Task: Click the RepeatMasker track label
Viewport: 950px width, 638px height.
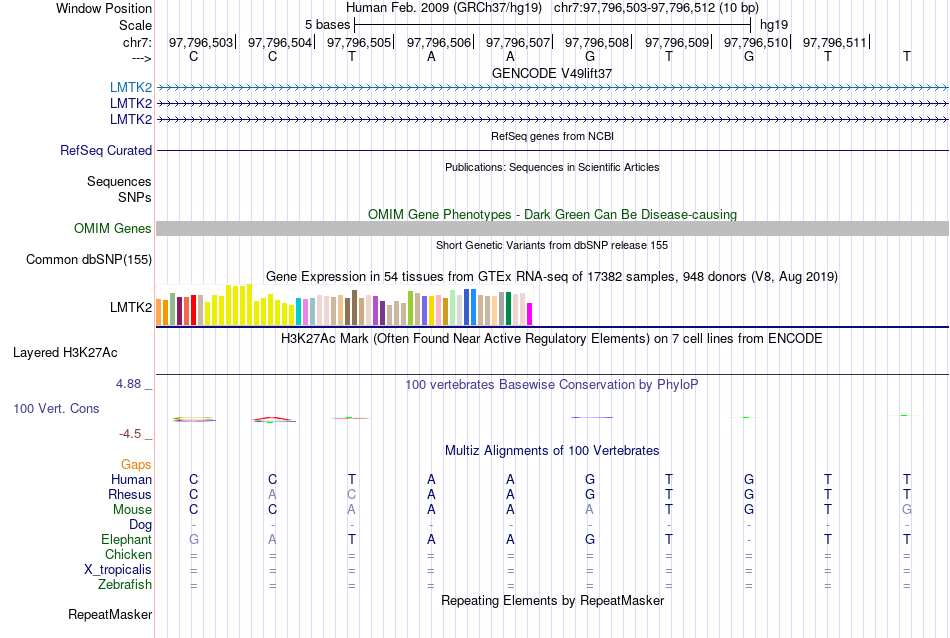Action: point(110,614)
